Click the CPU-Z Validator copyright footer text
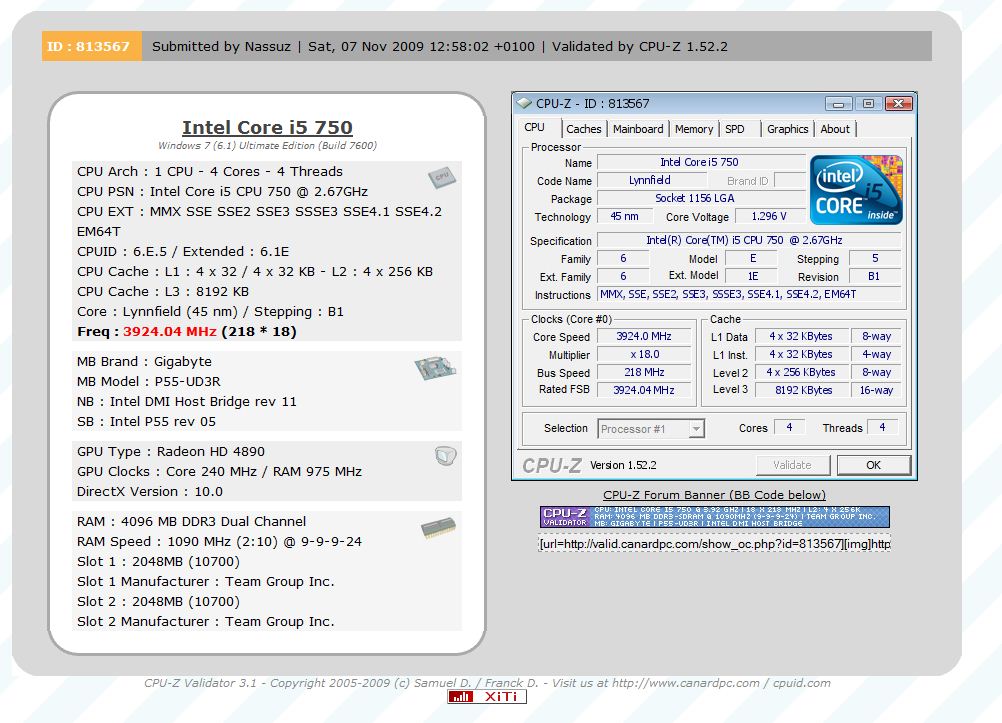 tap(487, 683)
